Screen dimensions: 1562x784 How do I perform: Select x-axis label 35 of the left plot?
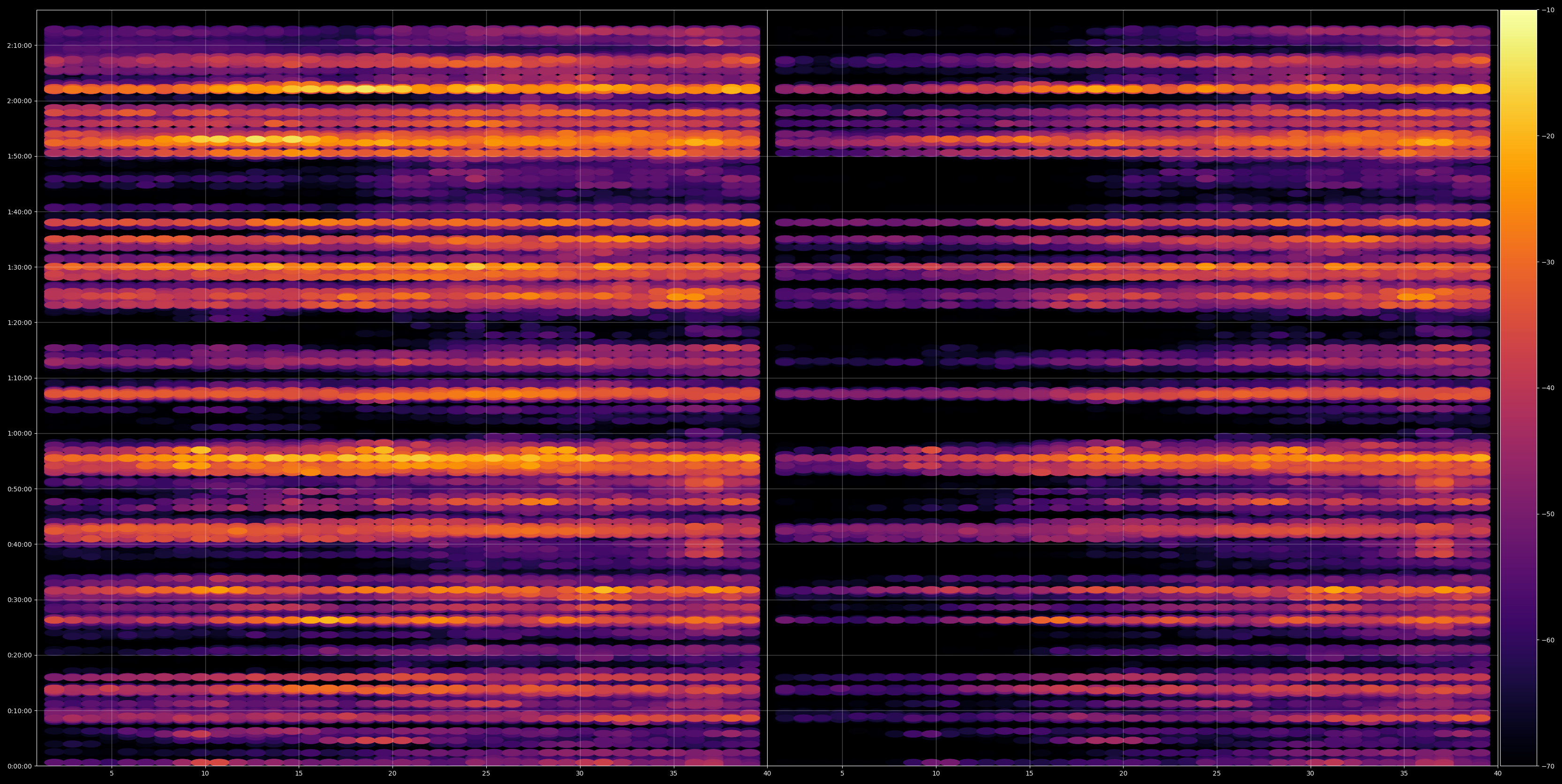(x=674, y=774)
